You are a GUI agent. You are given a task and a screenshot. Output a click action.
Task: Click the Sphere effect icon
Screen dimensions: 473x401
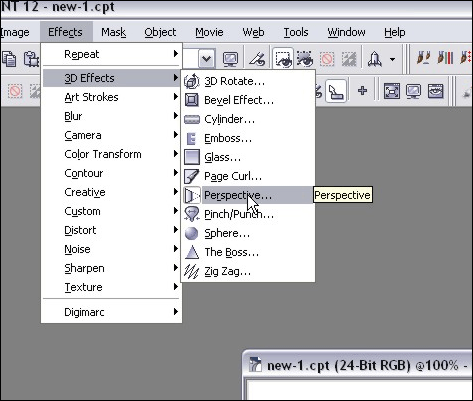coord(192,233)
